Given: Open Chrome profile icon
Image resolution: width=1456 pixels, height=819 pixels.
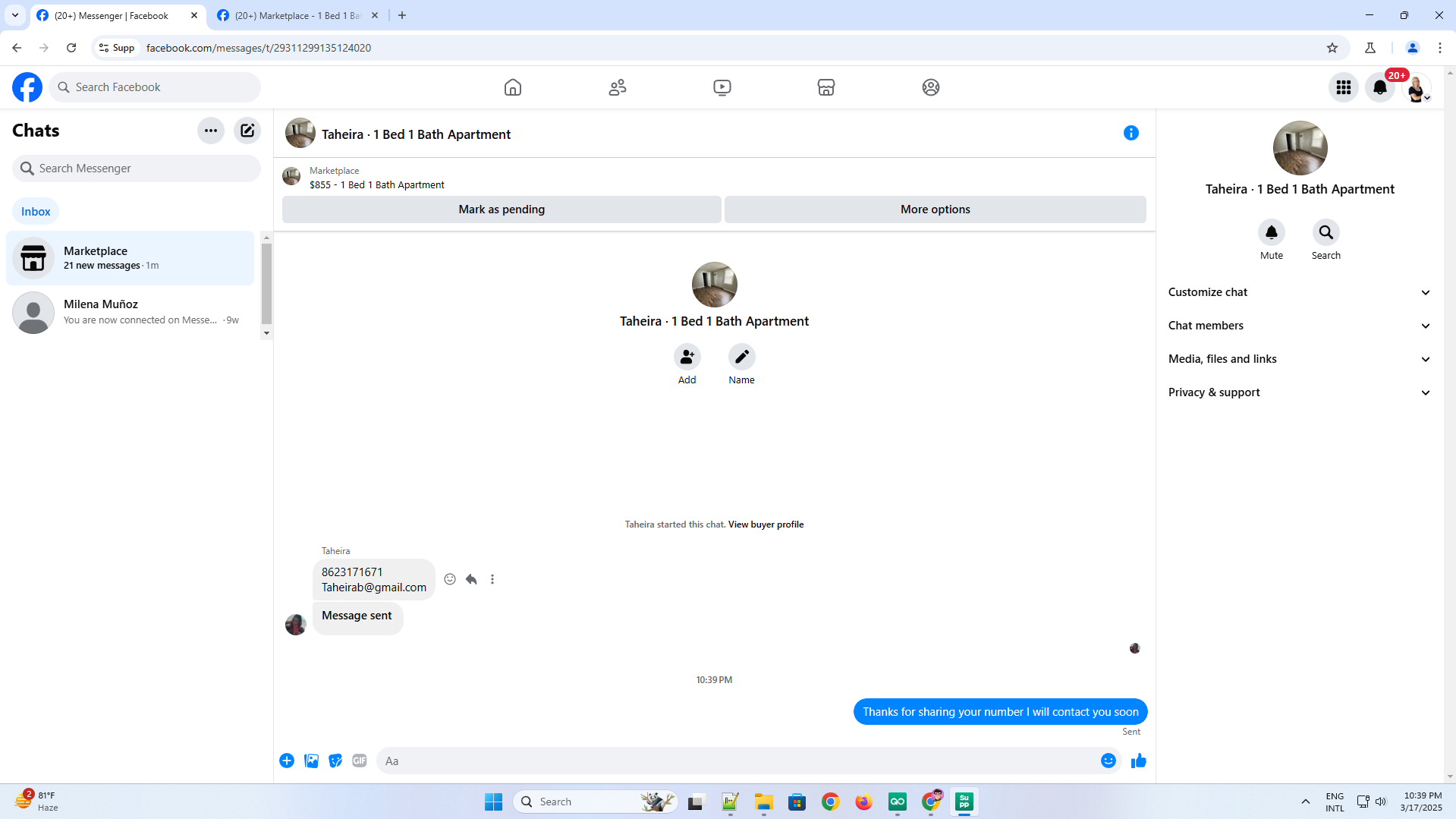Looking at the screenshot, I should pyautogui.click(x=1413, y=48).
